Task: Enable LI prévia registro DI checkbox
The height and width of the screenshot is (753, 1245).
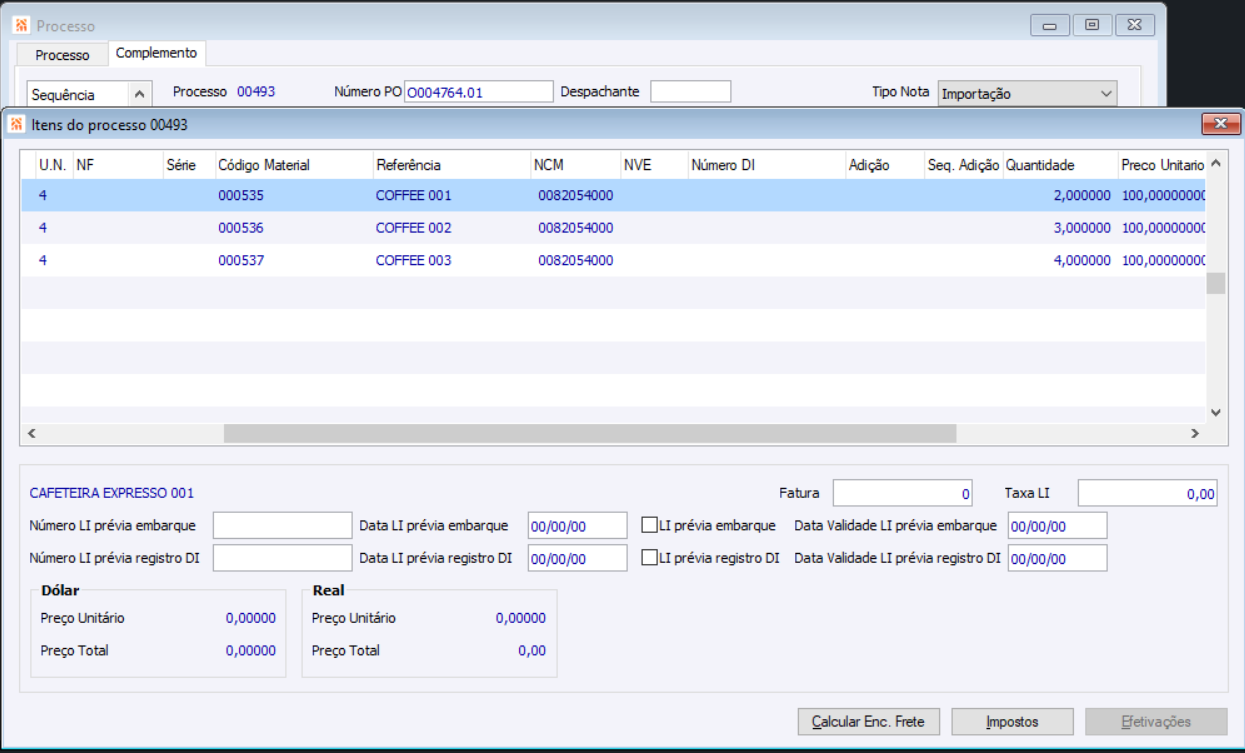Action: pos(649,558)
